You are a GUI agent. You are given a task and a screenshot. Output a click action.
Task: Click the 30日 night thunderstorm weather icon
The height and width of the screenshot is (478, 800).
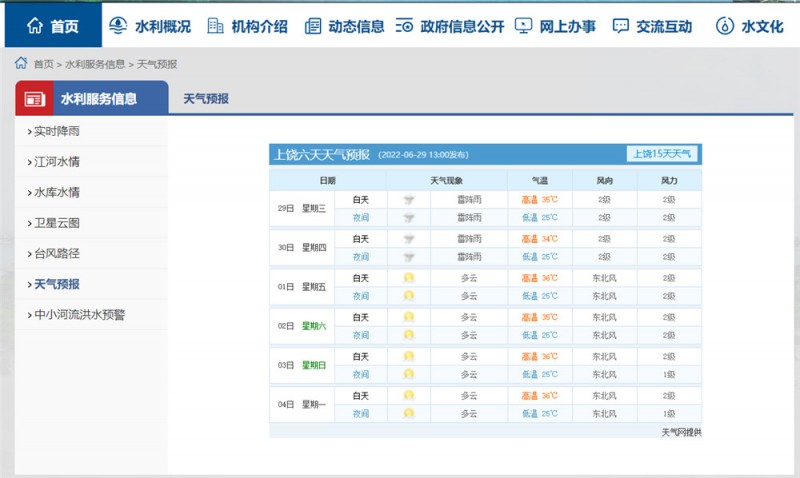409,257
